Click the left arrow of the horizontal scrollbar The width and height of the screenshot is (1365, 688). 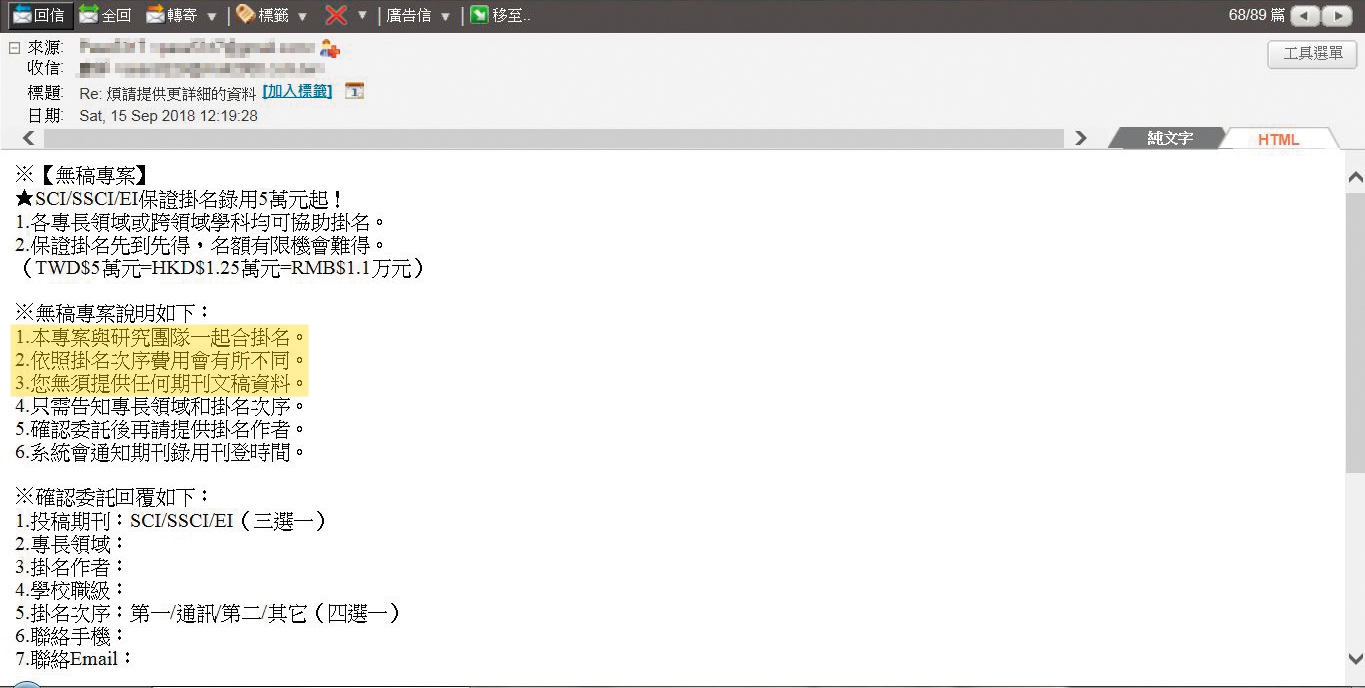[28, 139]
